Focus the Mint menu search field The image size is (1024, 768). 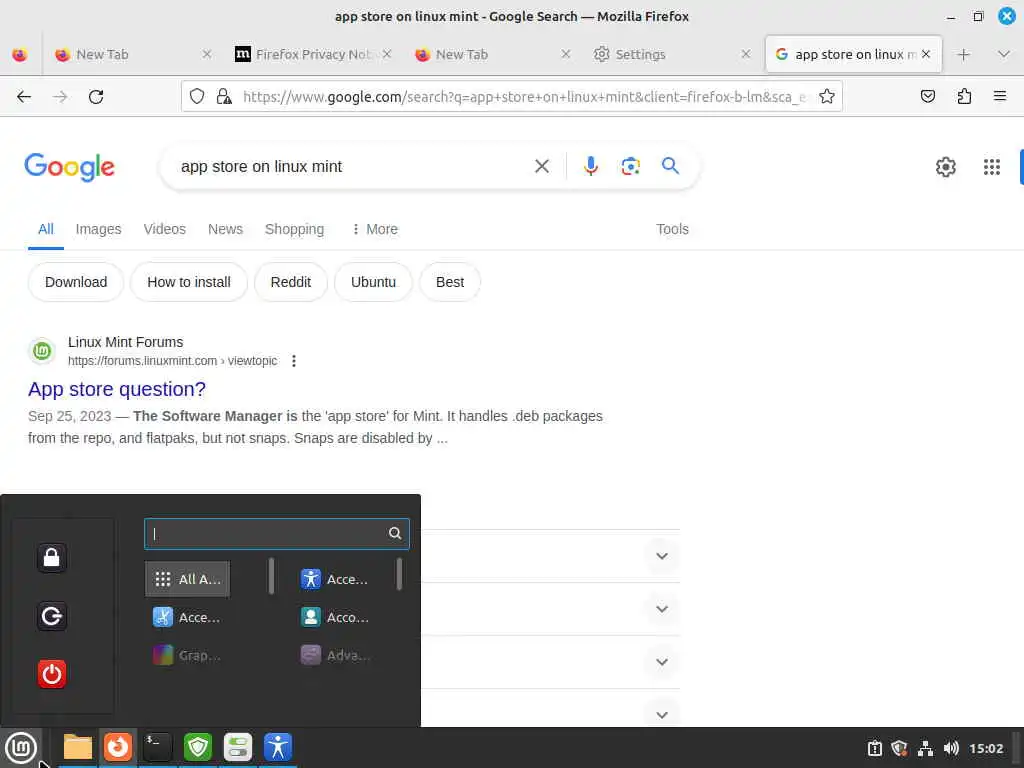point(277,534)
